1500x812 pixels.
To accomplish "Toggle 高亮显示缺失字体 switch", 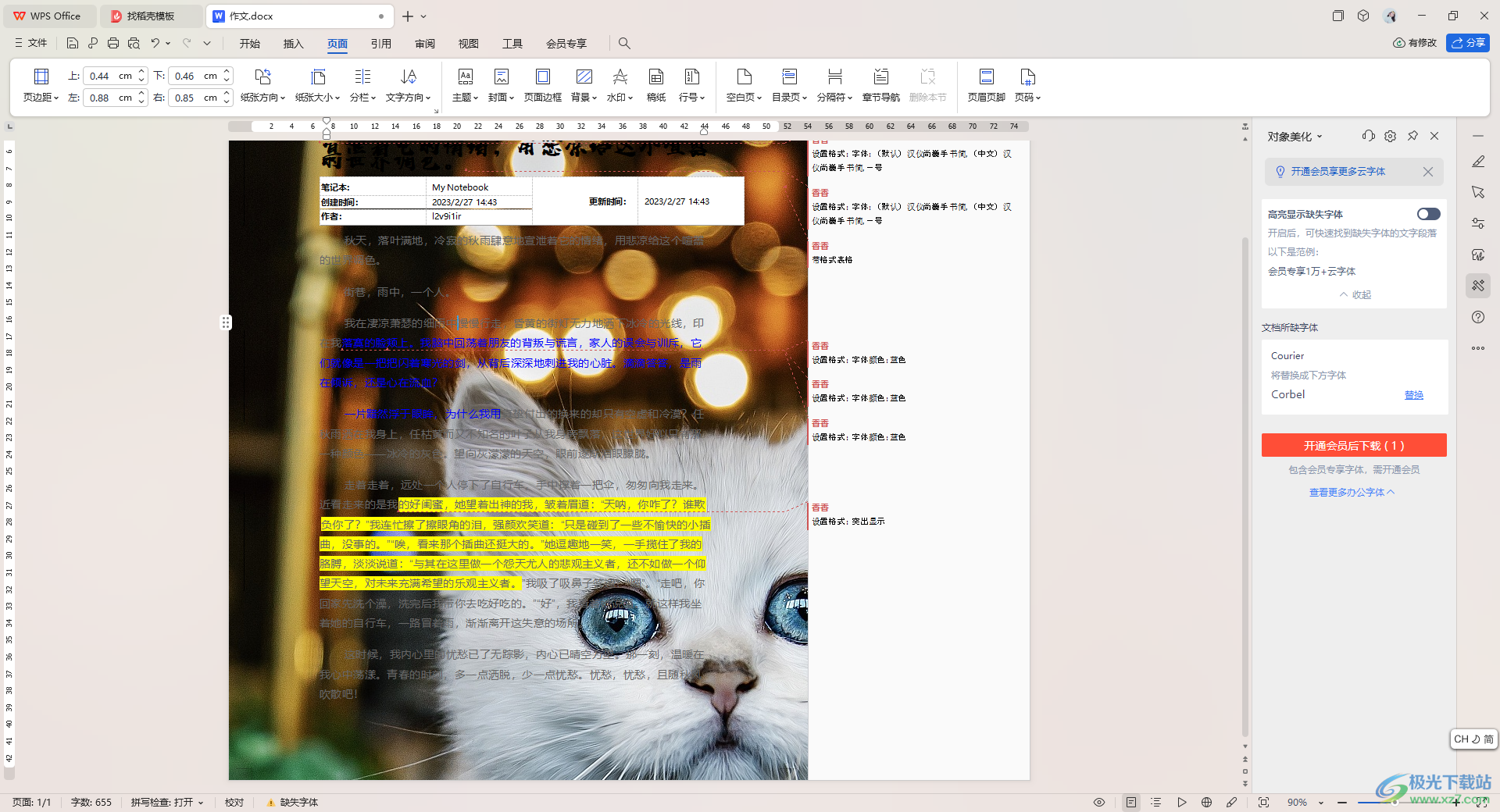I will pos(1428,214).
